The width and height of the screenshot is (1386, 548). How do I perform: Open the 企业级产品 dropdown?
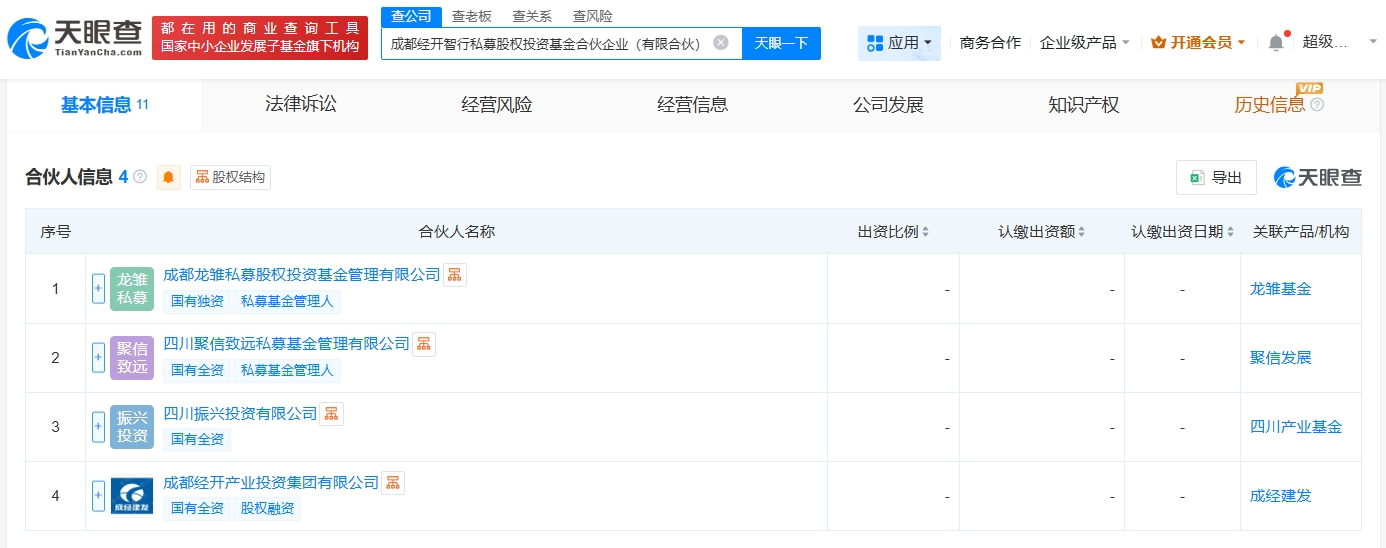coord(1085,43)
